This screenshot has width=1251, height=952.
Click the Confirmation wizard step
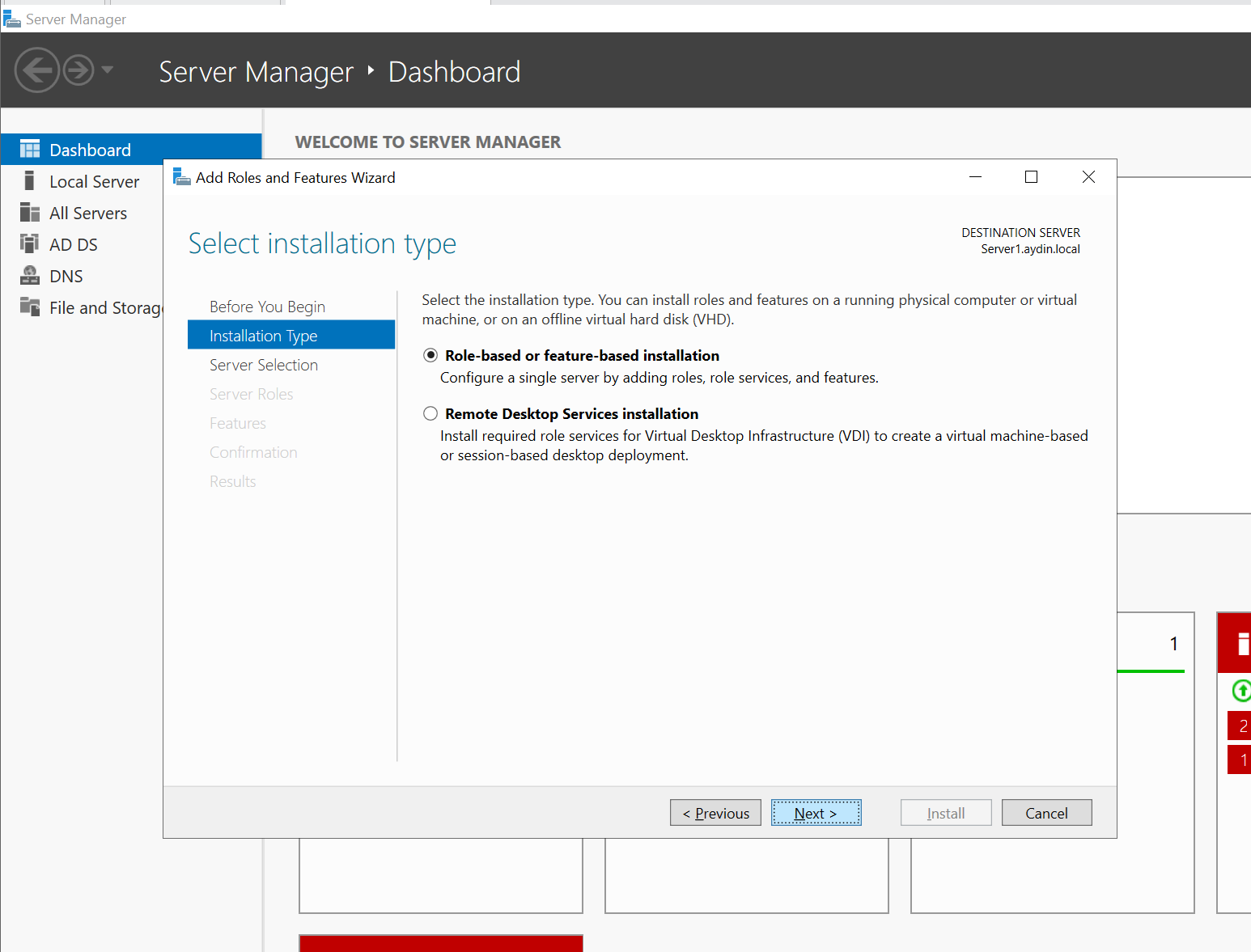tap(253, 452)
